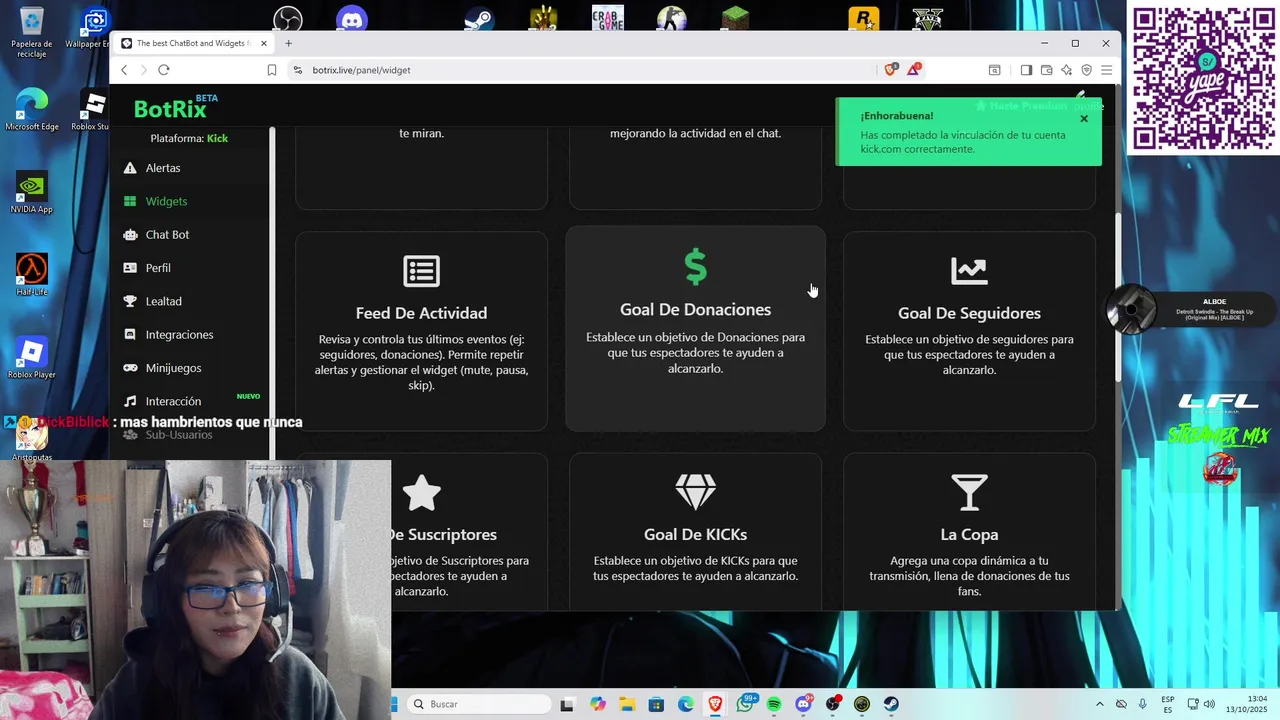
Task: Open Spotify from the taskbar
Action: (x=774, y=704)
